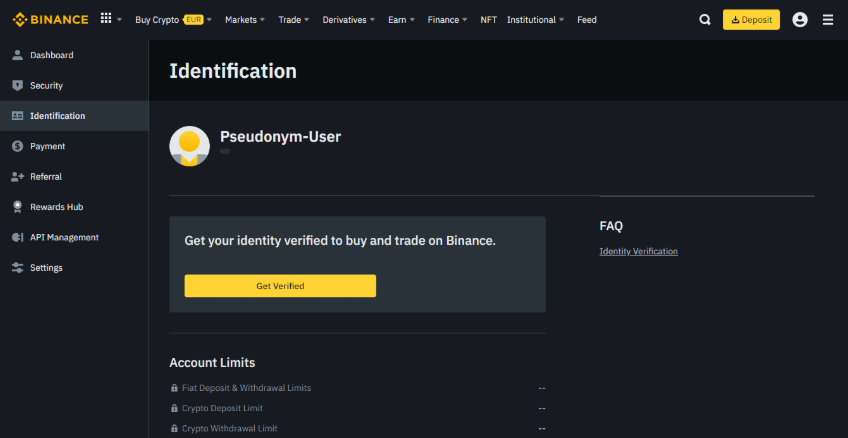The image size is (848, 438).
Task: Click the Rewards Hub medal icon
Action: [x=17, y=207]
